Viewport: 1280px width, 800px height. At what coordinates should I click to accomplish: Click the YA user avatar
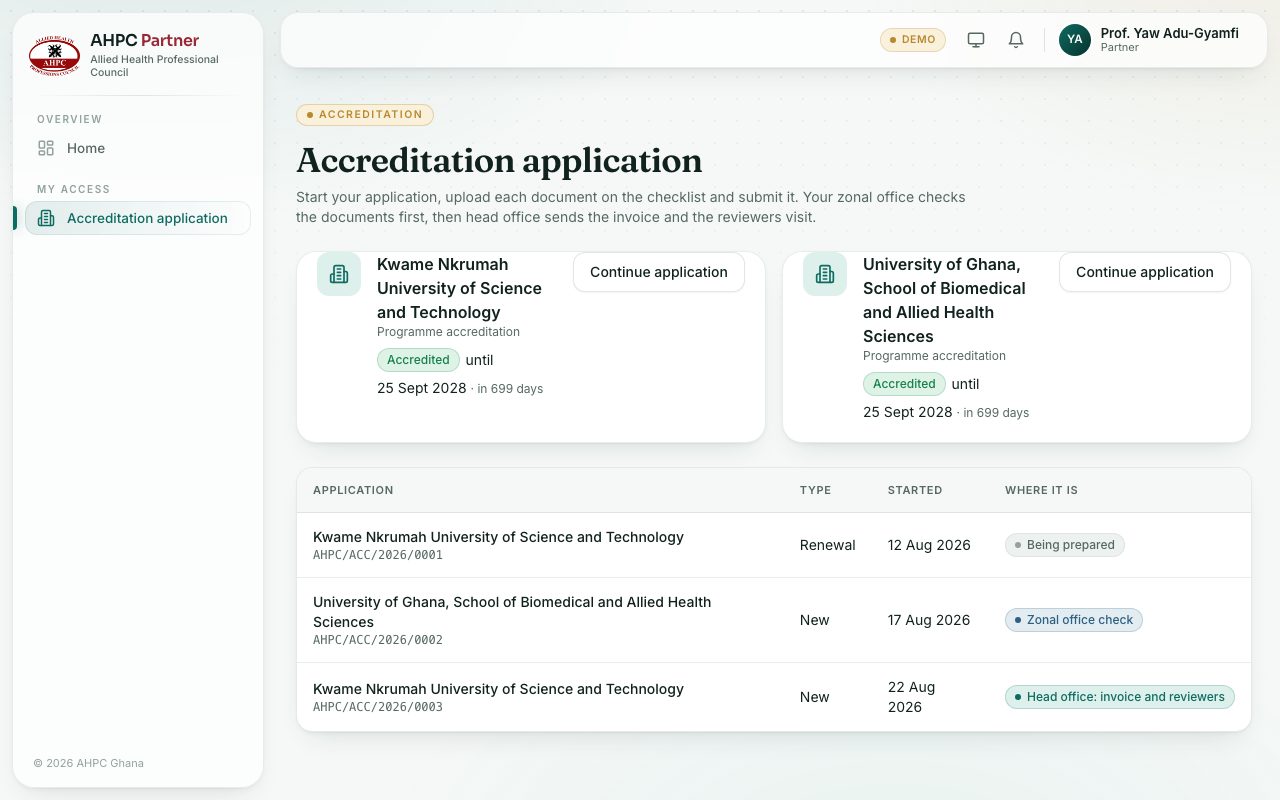pos(1075,40)
